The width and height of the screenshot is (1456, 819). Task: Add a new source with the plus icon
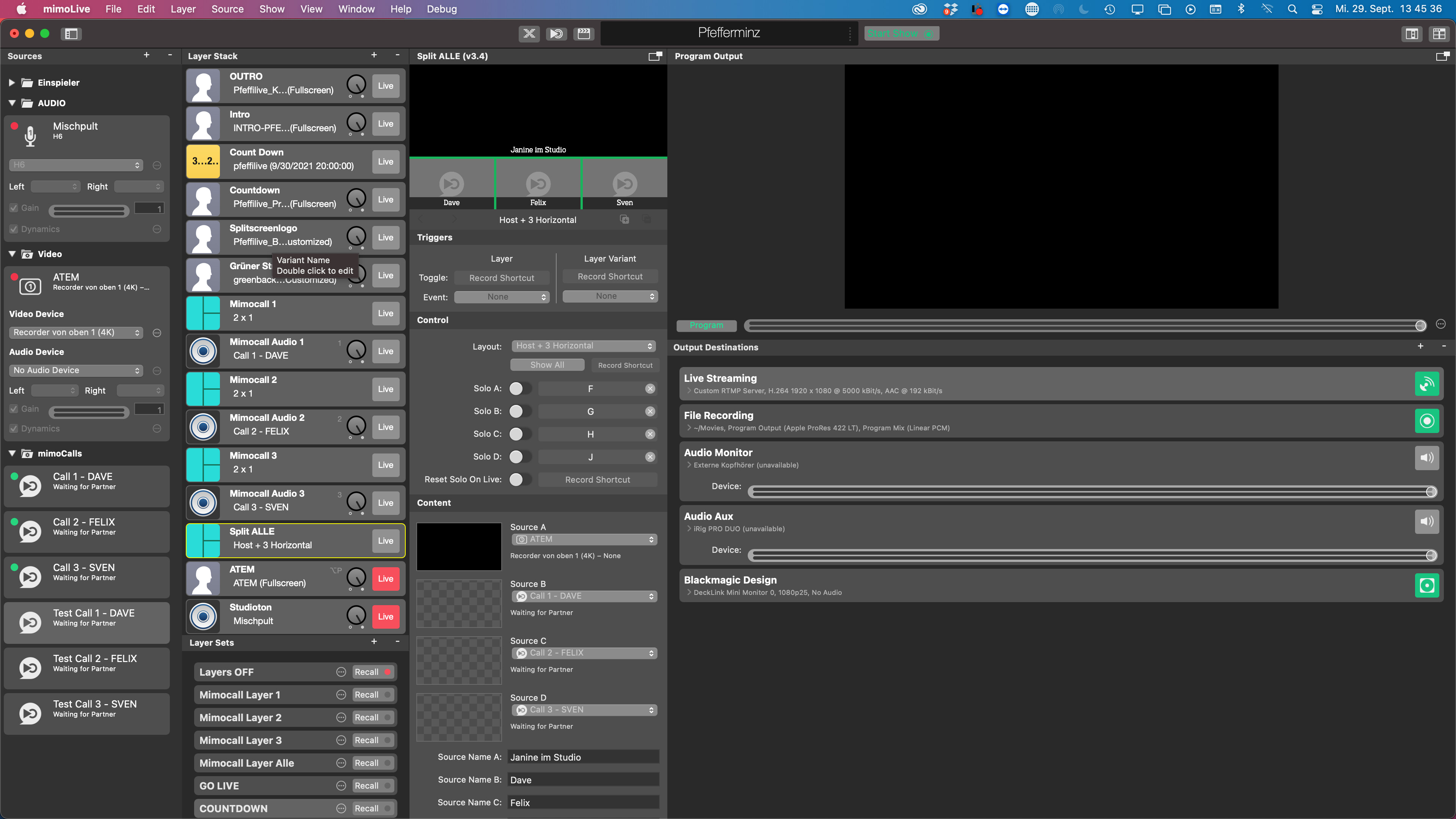[x=146, y=55]
